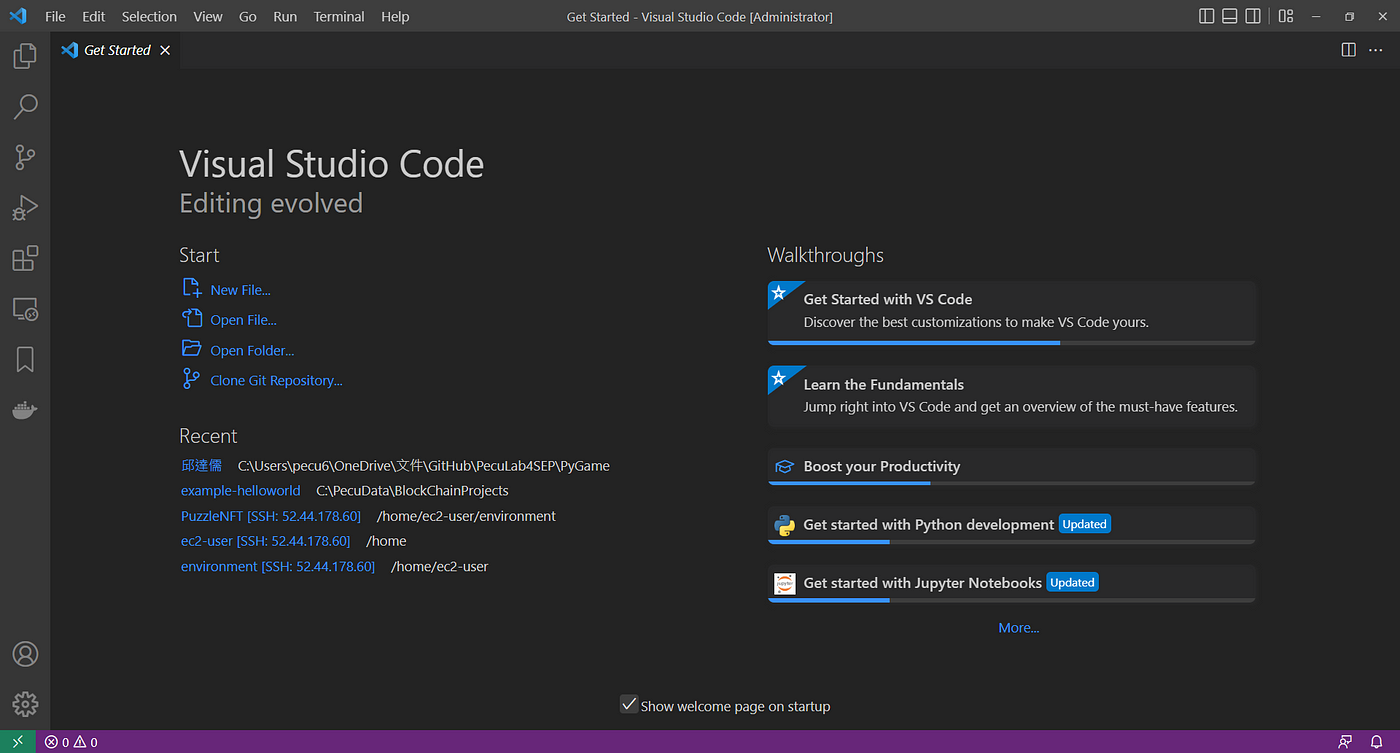Toggle Show welcome page on startup checkbox
The width and height of the screenshot is (1400, 753).
(629, 704)
